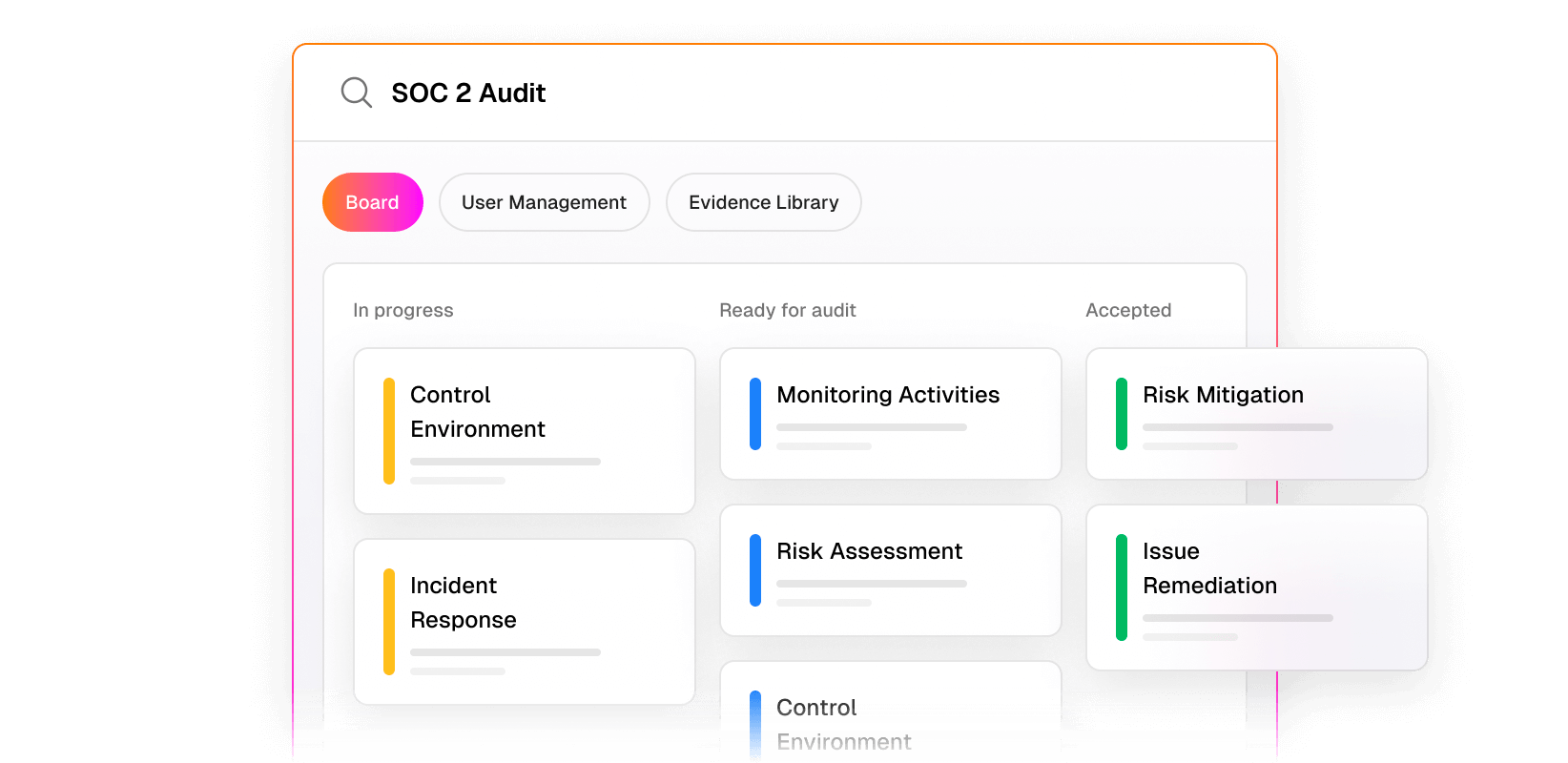Click the search magnifier icon
This screenshot has height=763, width=1568.
pyautogui.click(x=357, y=93)
